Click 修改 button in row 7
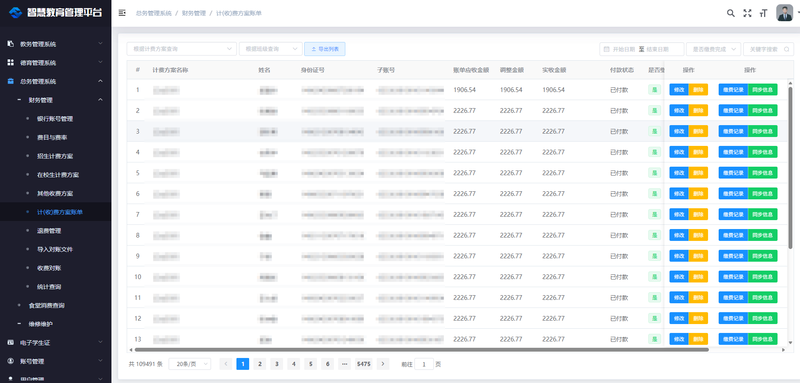Viewport: 800px width, 383px height. pos(679,214)
